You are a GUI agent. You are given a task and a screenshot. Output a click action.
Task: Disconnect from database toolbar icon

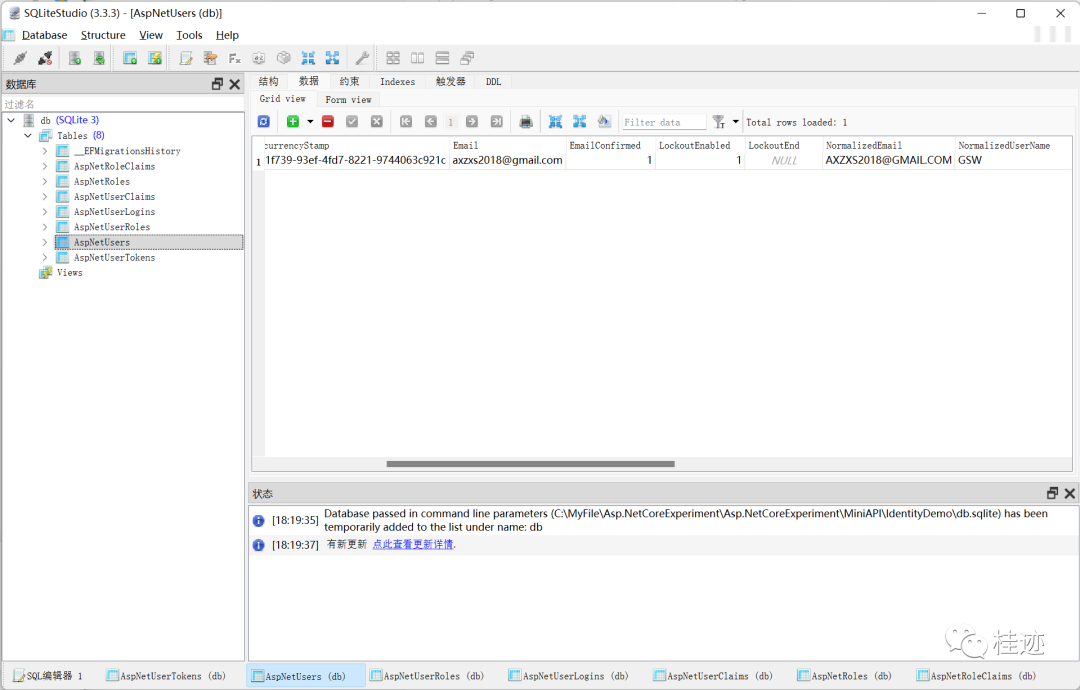point(45,59)
